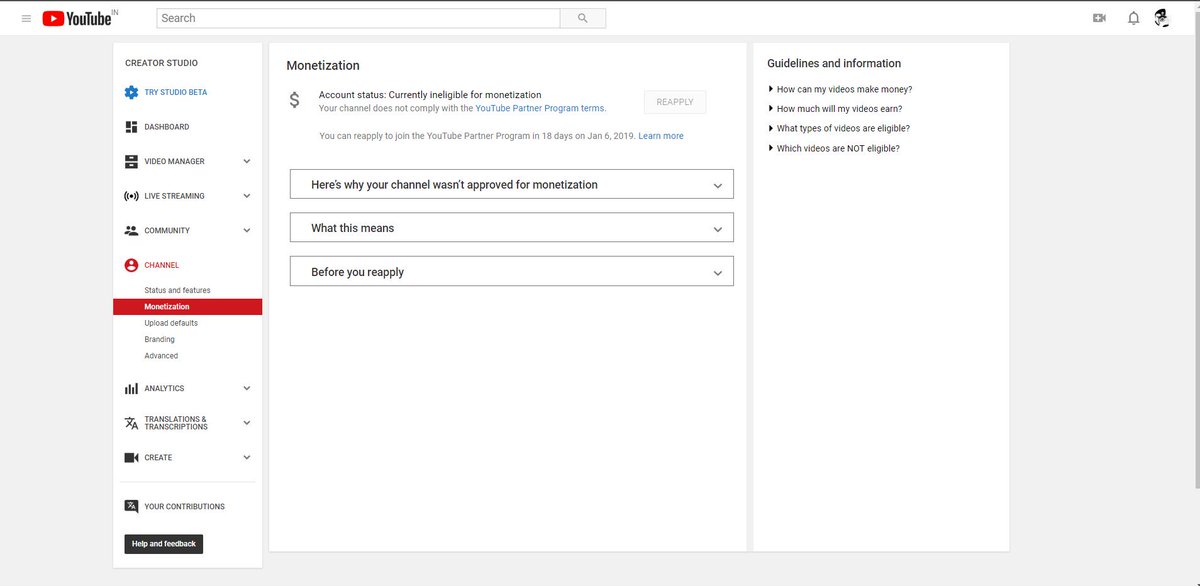
Task: Expand the Video Manager chevron
Action: 247,161
